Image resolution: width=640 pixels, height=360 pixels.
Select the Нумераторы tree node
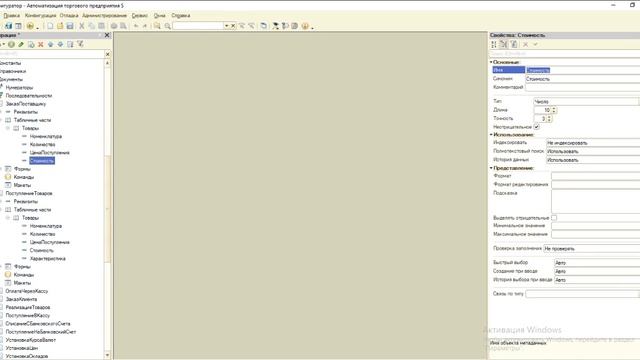pyautogui.click(x=19, y=87)
